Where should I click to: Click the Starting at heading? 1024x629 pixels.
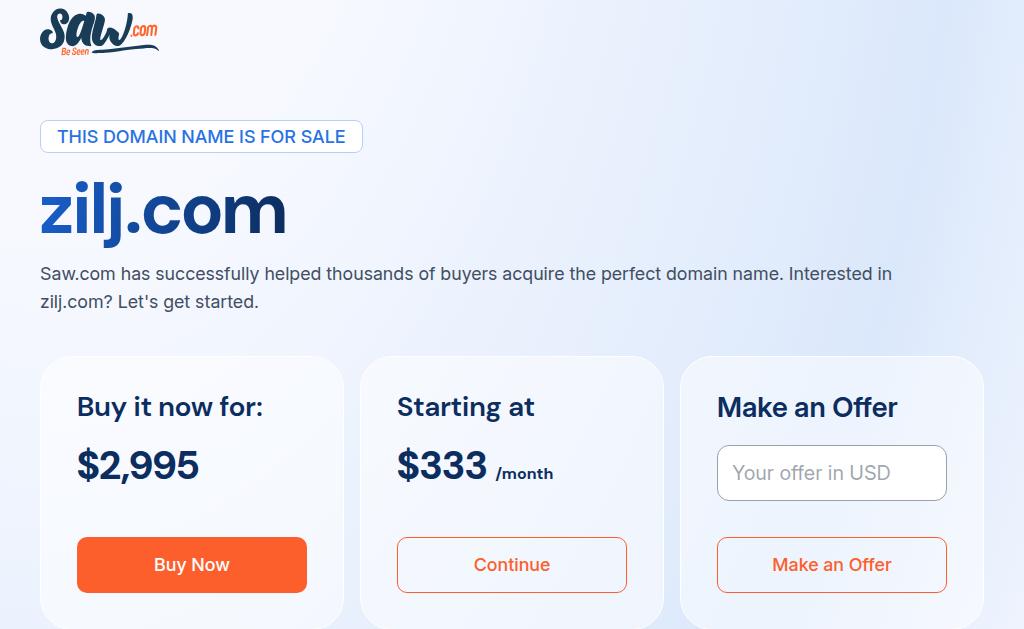coord(466,407)
